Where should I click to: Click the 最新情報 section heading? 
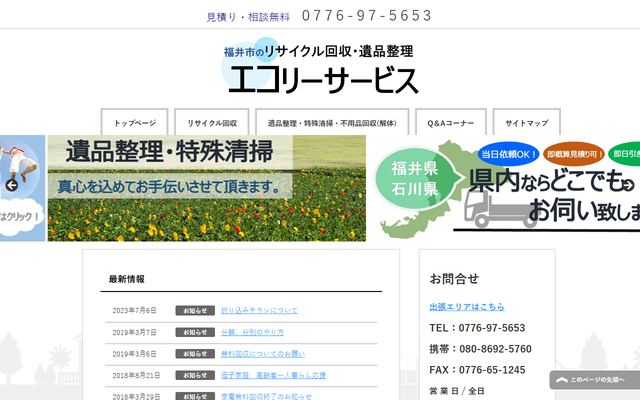(x=127, y=279)
